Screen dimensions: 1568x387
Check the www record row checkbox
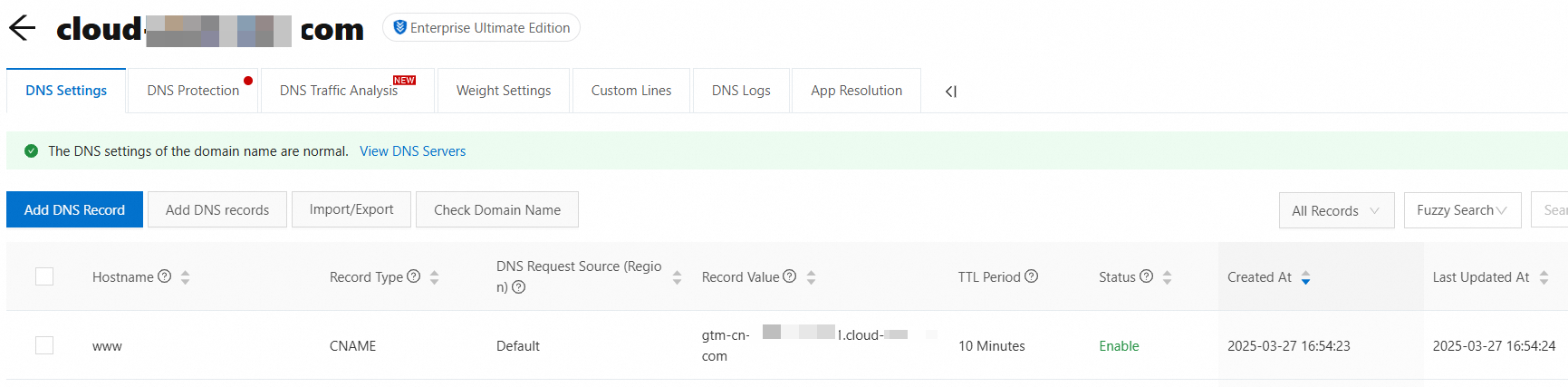pyautogui.click(x=44, y=345)
